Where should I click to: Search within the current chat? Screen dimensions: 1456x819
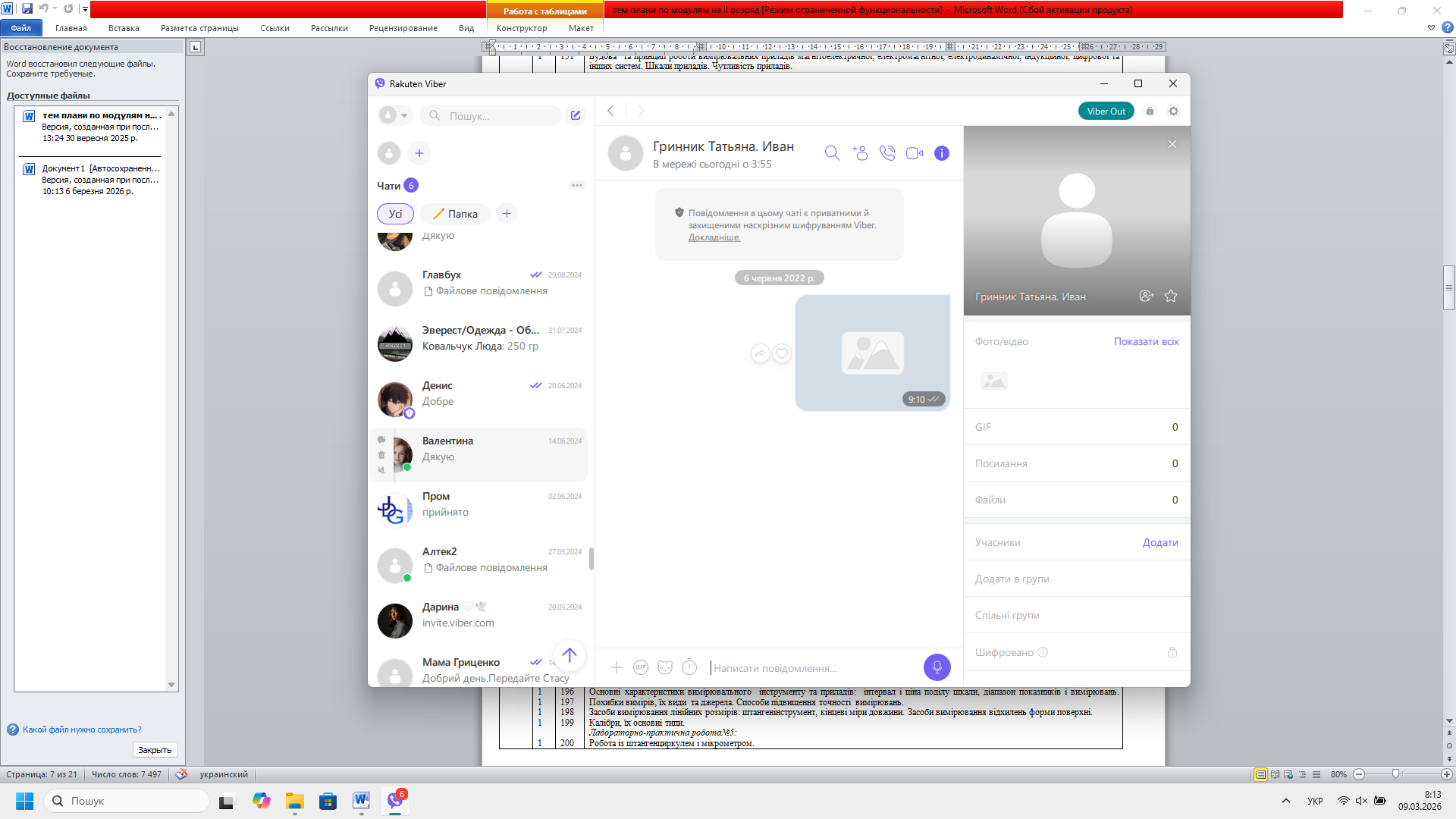(x=832, y=153)
